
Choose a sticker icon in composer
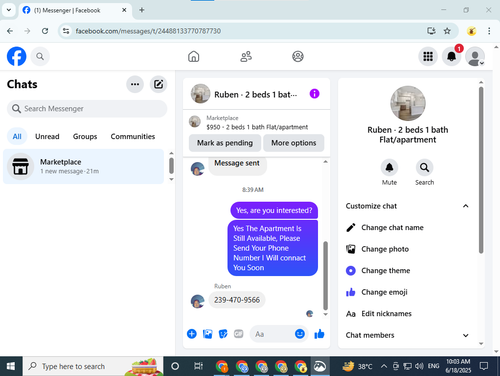coord(223,334)
